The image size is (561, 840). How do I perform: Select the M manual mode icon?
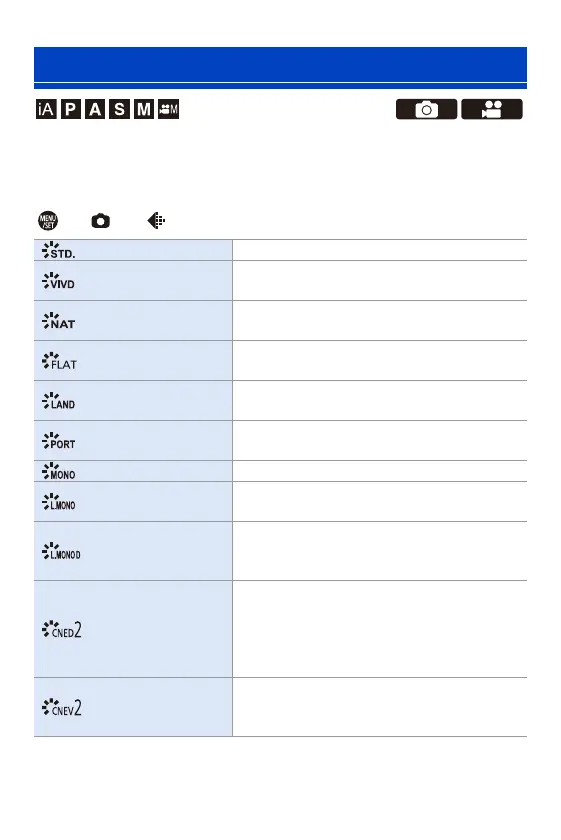(x=144, y=109)
